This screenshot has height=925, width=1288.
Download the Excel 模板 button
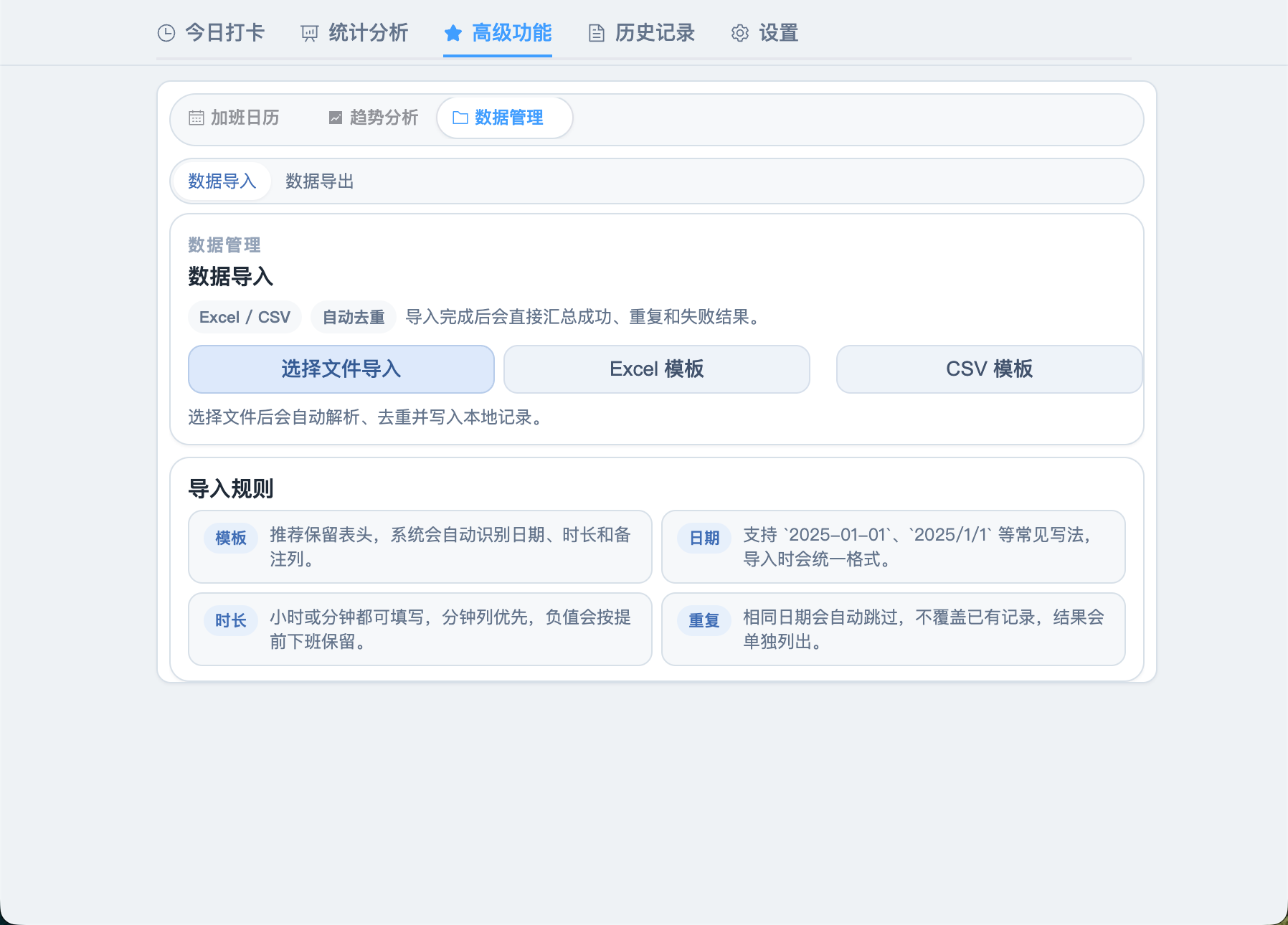pos(656,369)
